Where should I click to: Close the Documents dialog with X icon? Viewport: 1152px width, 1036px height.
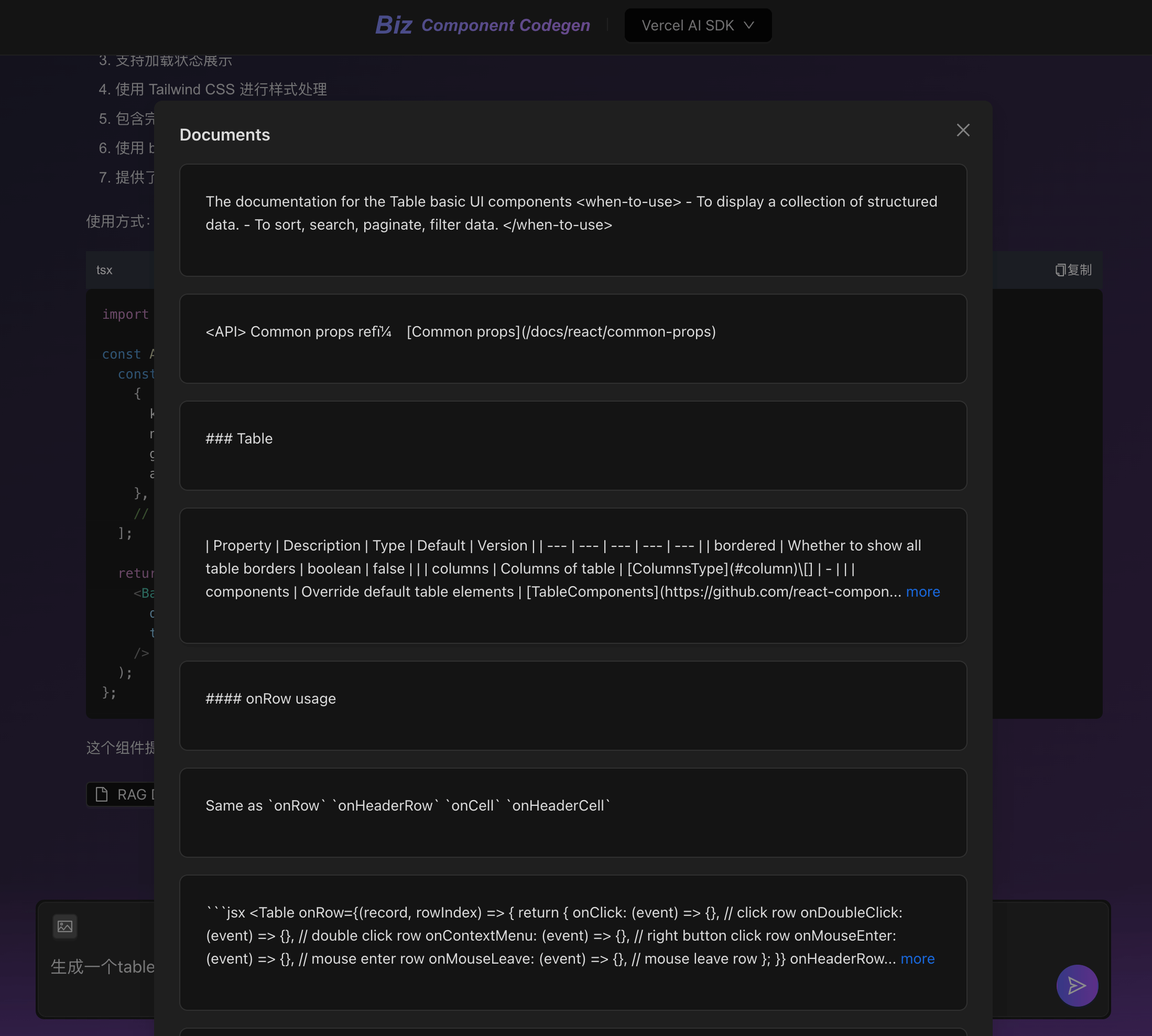click(x=963, y=131)
